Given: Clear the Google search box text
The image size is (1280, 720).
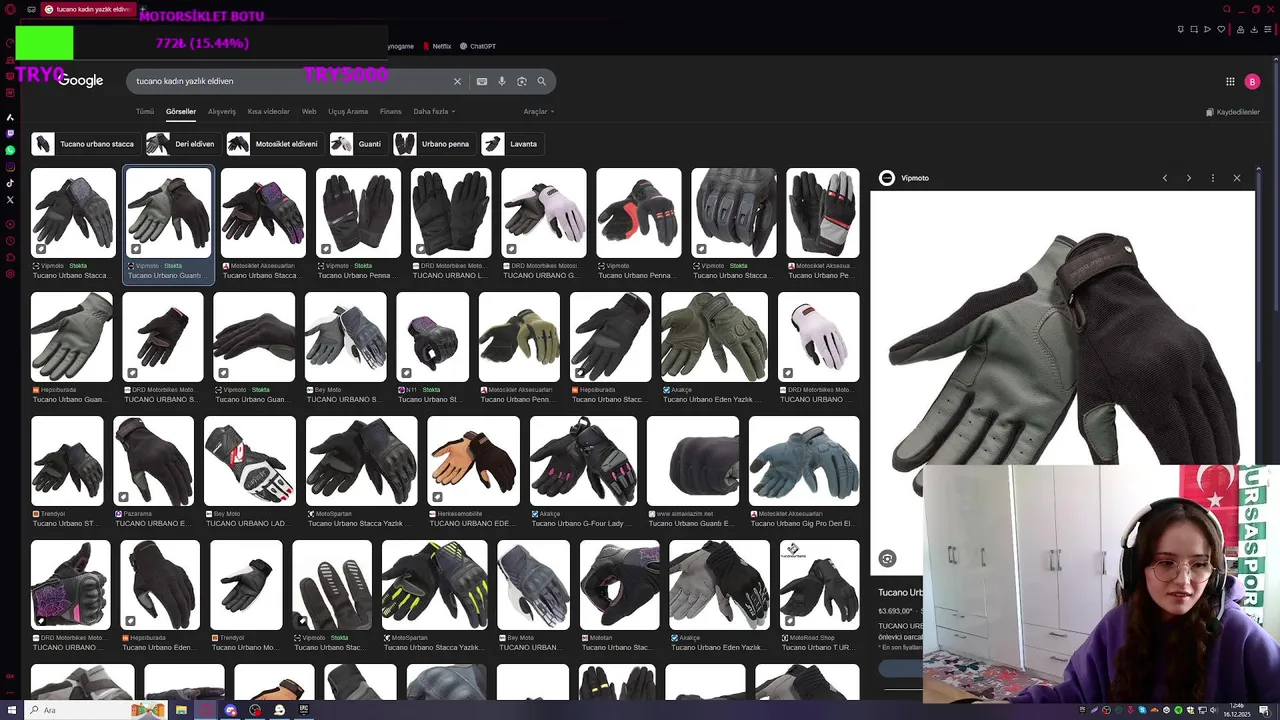Looking at the screenshot, I should tap(457, 81).
